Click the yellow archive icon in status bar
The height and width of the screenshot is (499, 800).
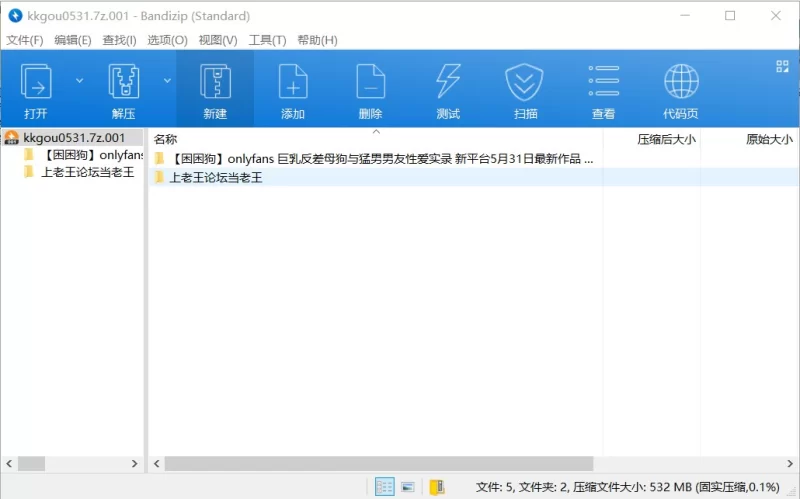436,487
